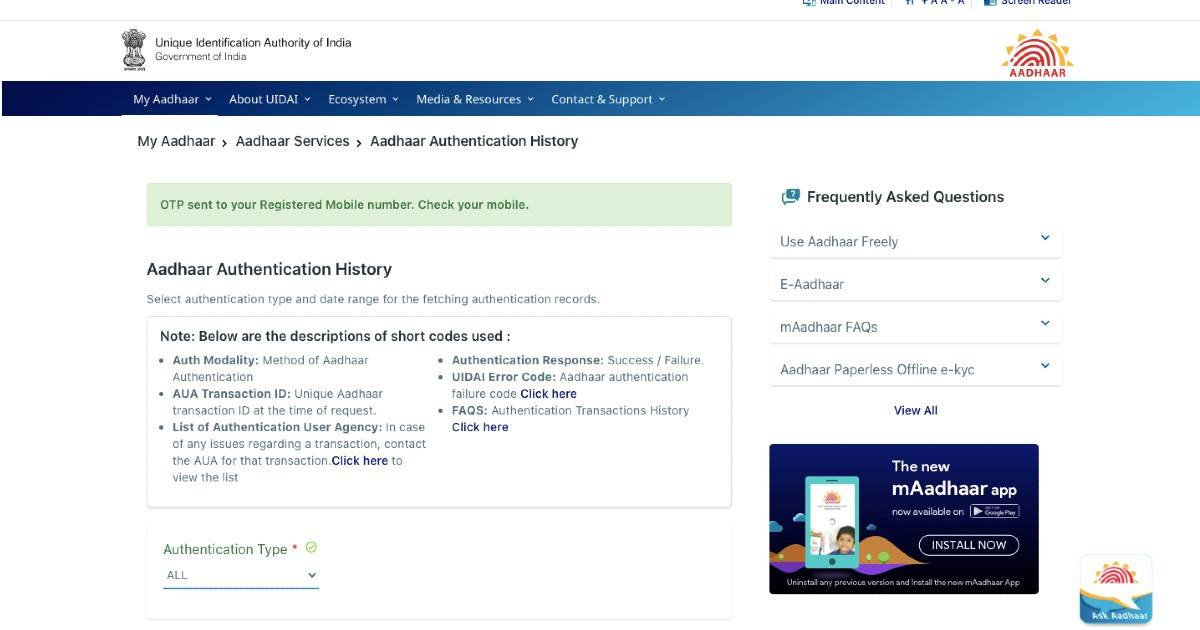Viewport: 1200px width, 630px height.
Task: Click the Government of India emblem
Action: point(133,49)
